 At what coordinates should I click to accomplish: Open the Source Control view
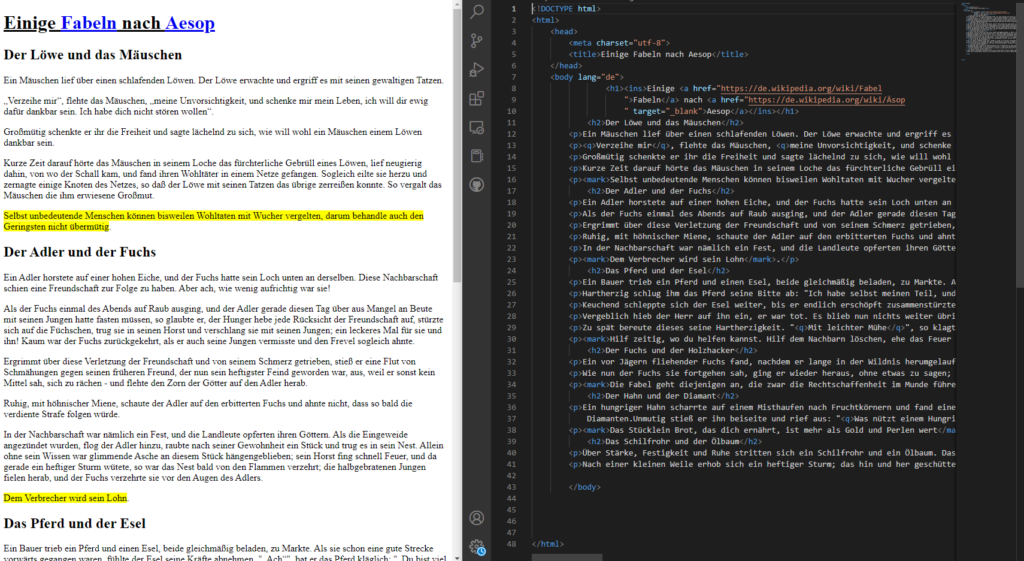[477, 41]
